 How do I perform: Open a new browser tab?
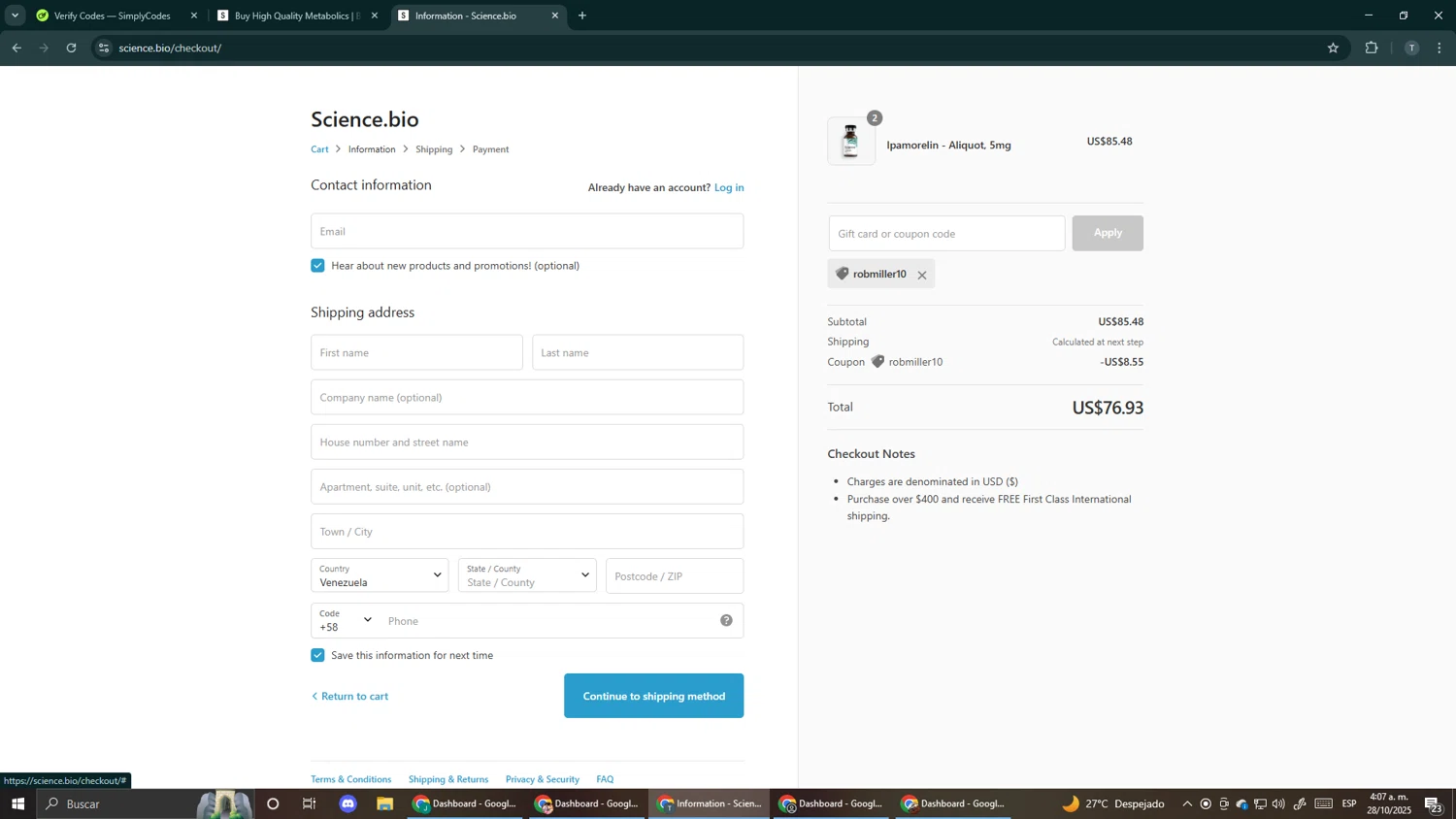pyautogui.click(x=582, y=16)
